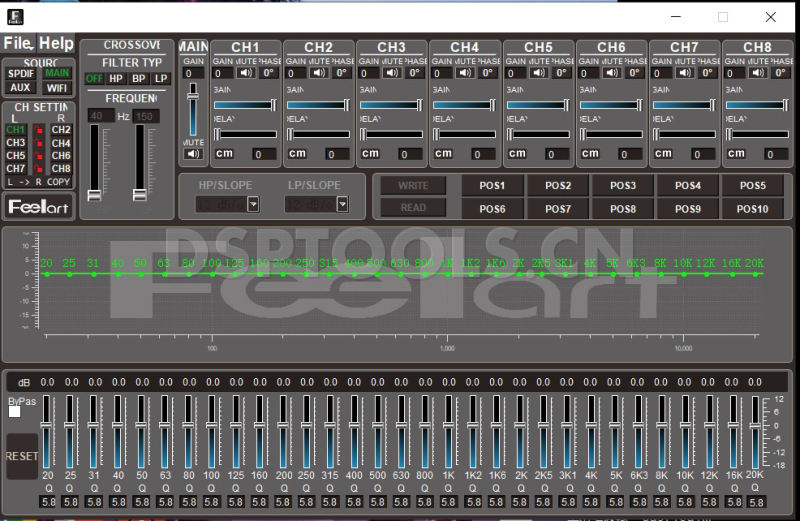This screenshot has height=521, width=800.
Task: Click the MAIN gain vertical slider
Action: (x=193, y=110)
